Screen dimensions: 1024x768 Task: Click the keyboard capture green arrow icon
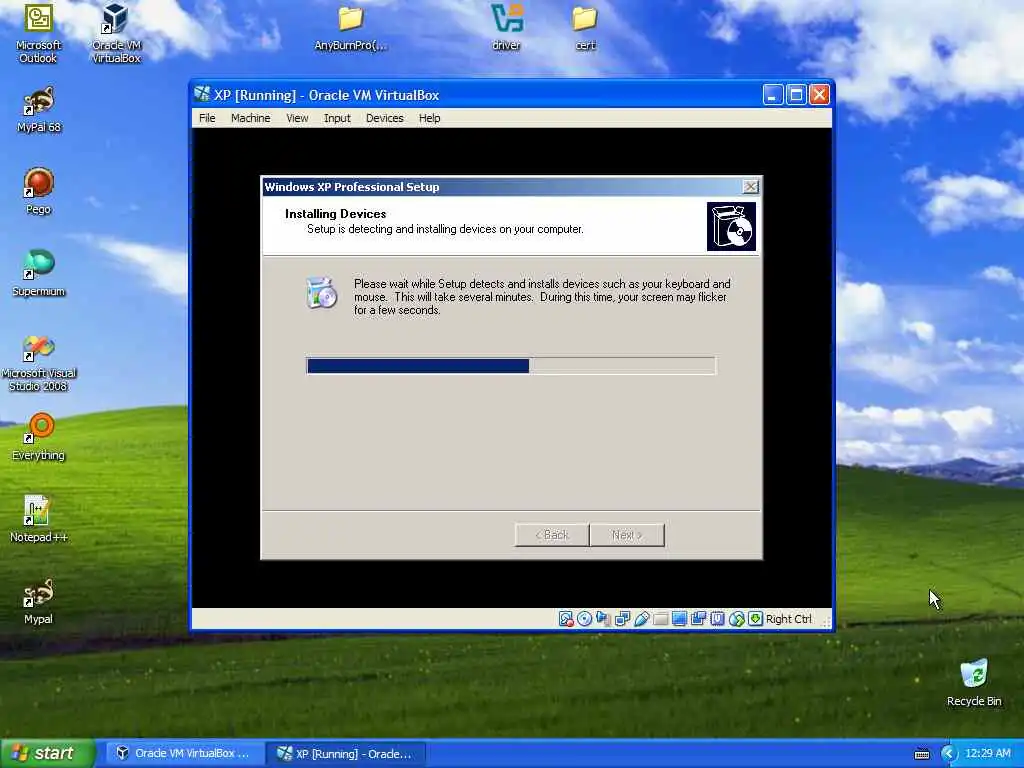756,618
